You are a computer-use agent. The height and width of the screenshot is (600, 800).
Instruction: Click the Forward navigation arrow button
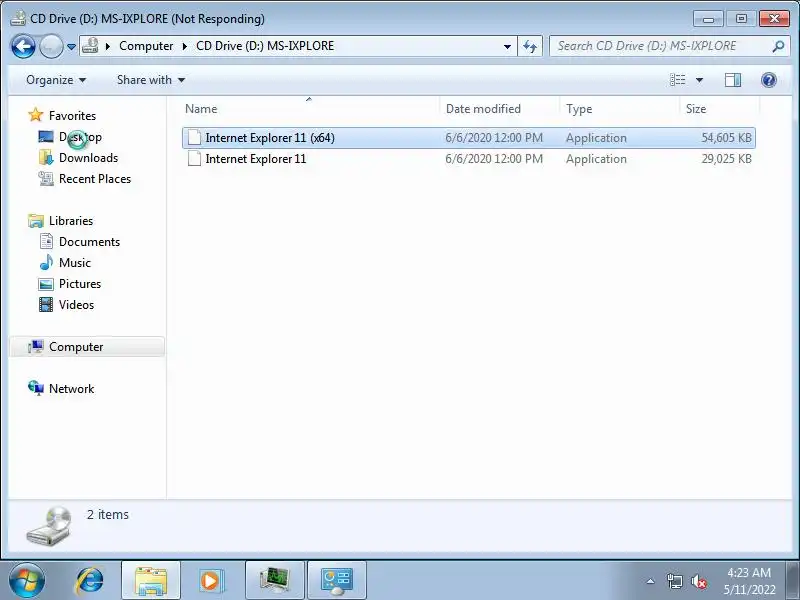[51, 47]
